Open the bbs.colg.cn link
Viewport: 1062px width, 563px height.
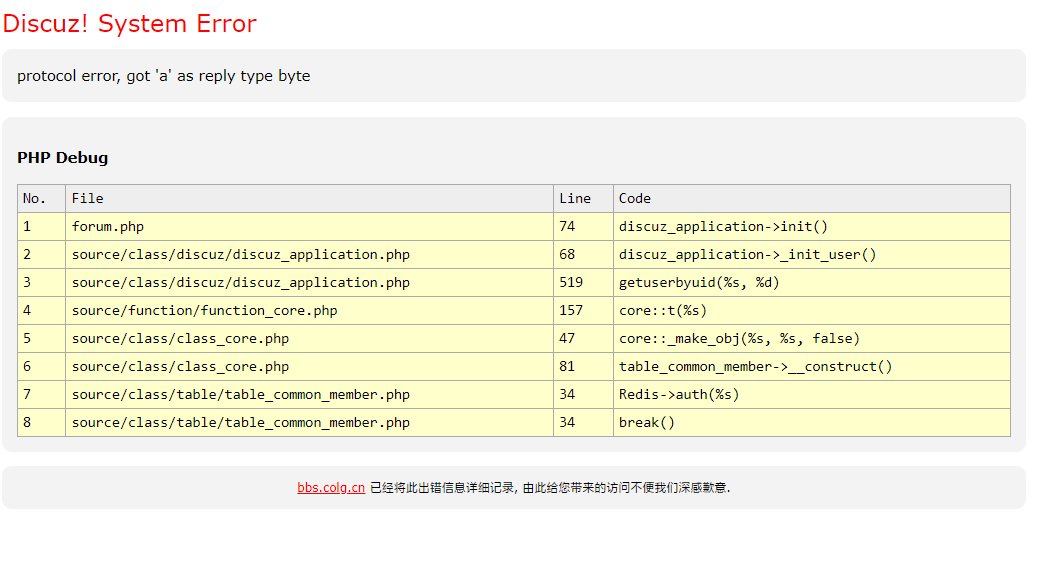[331, 487]
